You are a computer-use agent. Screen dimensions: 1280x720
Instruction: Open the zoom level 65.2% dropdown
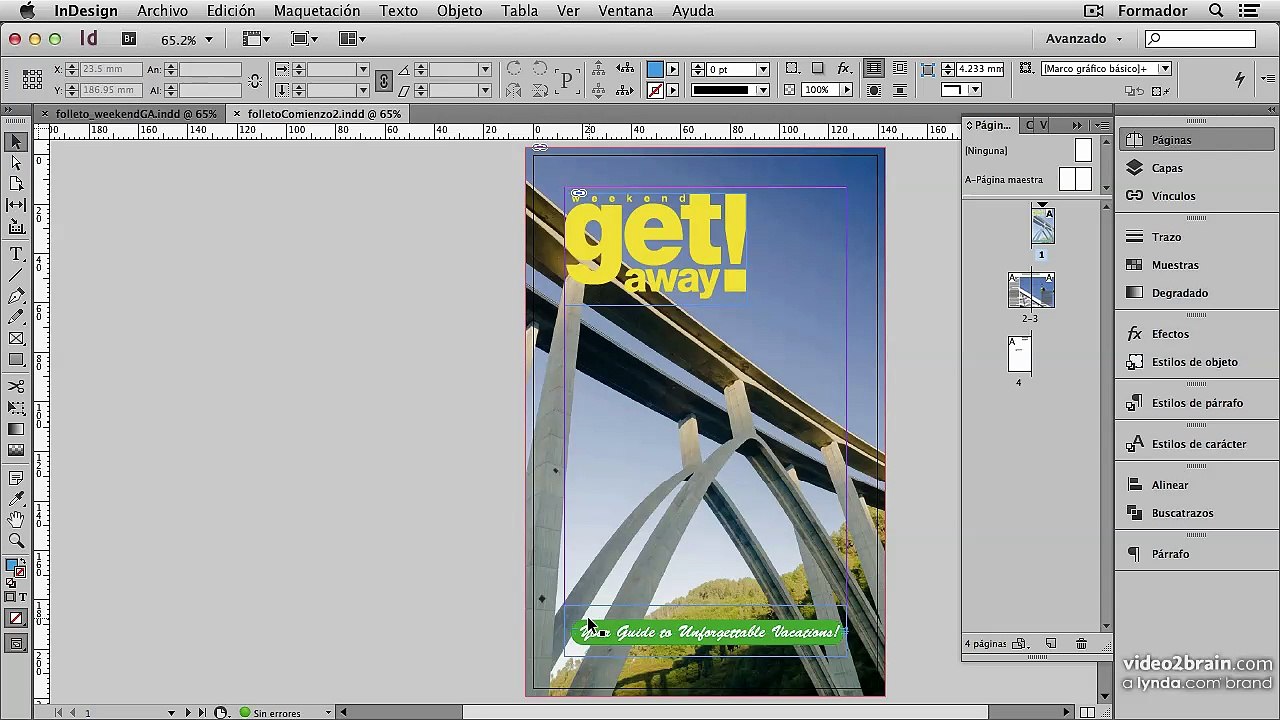pyautogui.click(x=208, y=40)
